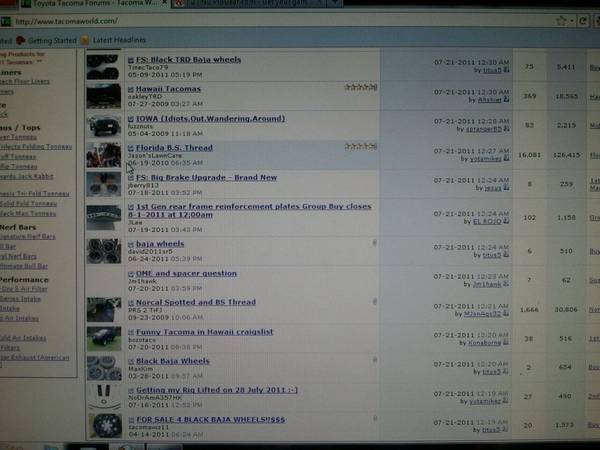Click the post icon beside OME and spacer question
The height and width of the screenshot is (450, 600).
(130, 274)
